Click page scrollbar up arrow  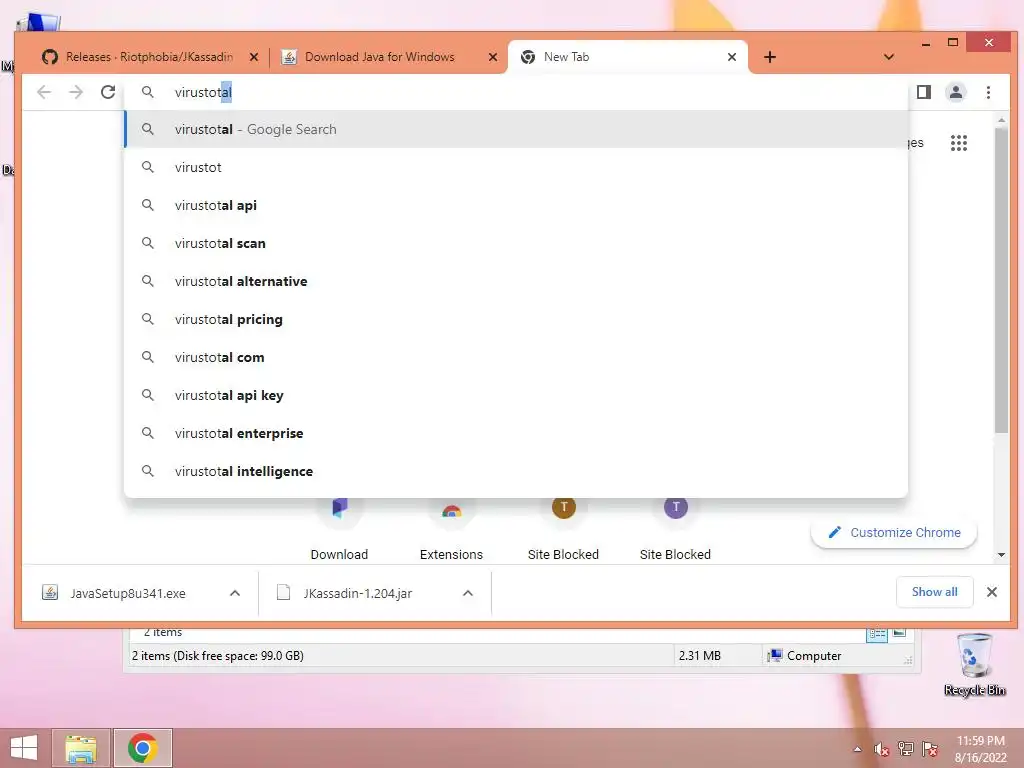[1001, 121]
